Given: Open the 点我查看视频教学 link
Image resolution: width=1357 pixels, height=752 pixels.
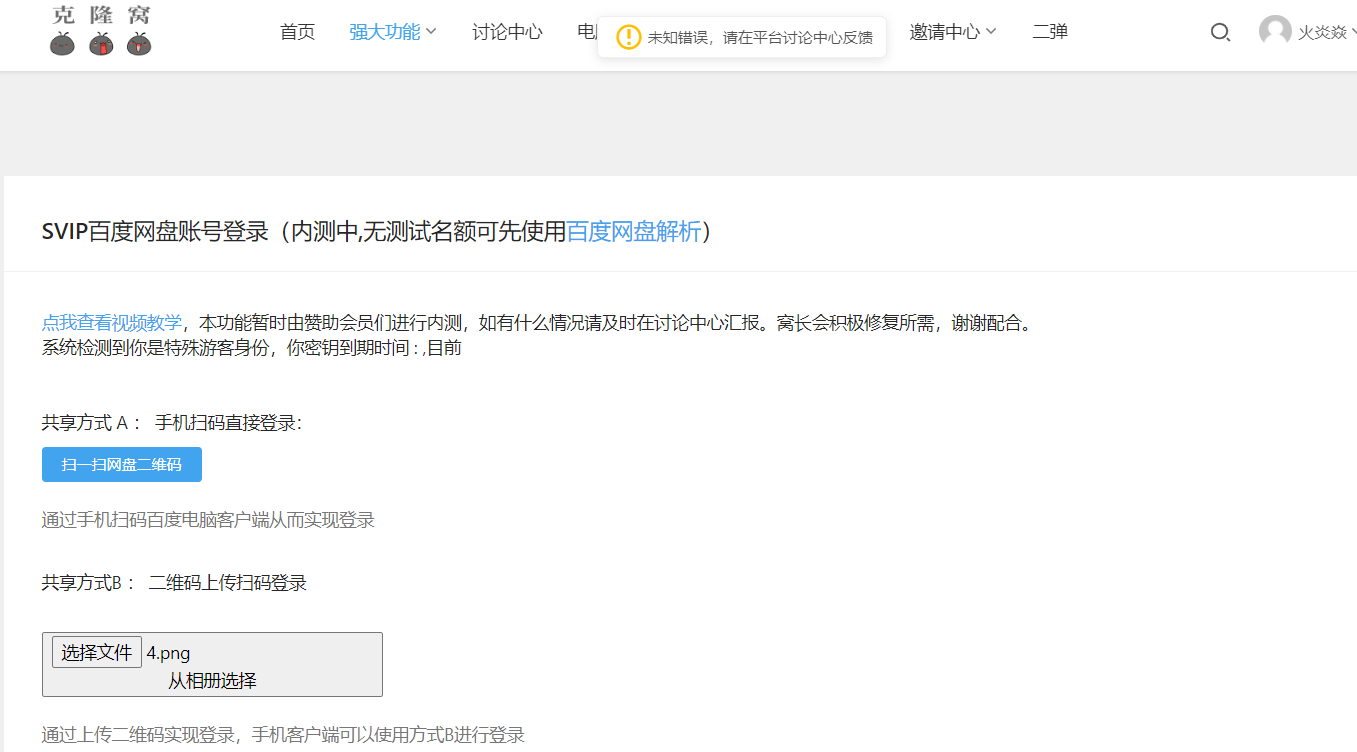Looking at the screenshot, I should tap(112, 323).
